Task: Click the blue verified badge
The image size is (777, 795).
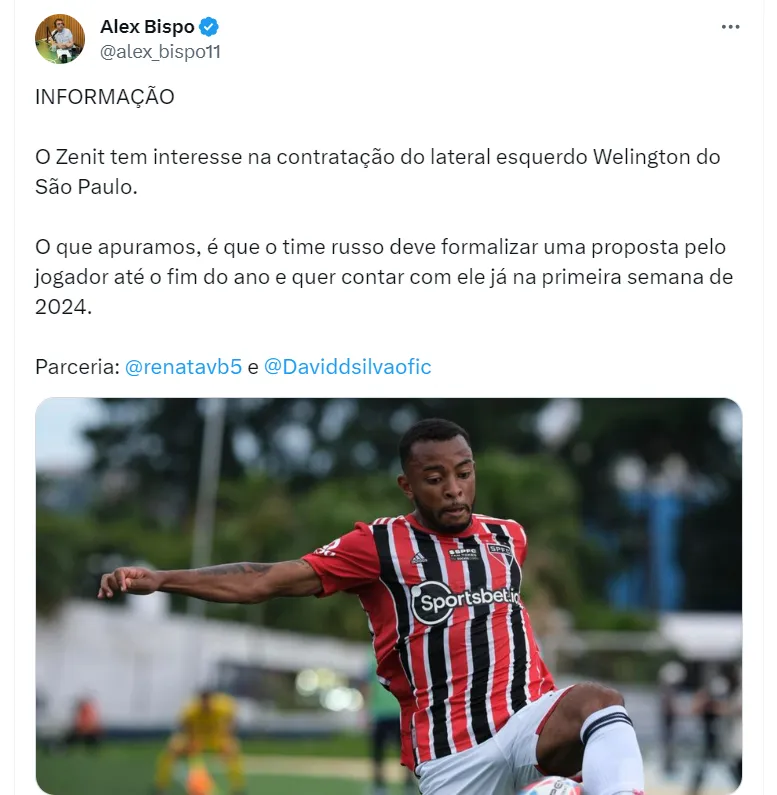Action: 209,27
